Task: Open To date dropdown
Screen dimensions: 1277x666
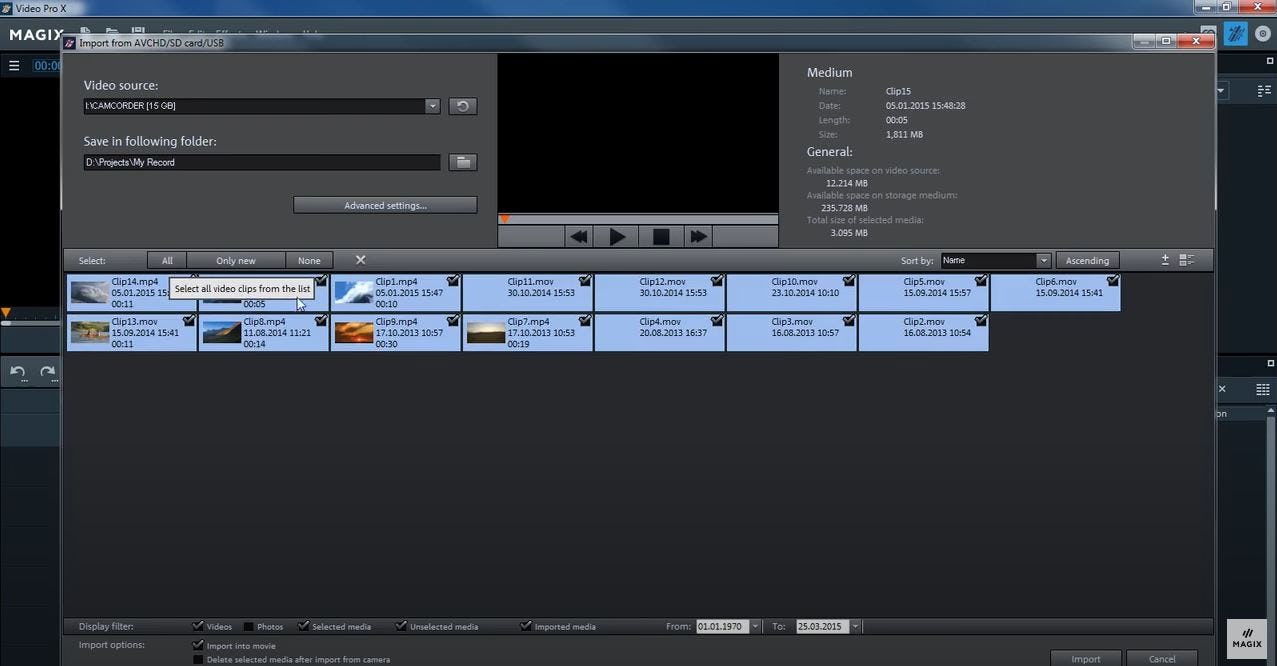Action: [x=855, y=626]
